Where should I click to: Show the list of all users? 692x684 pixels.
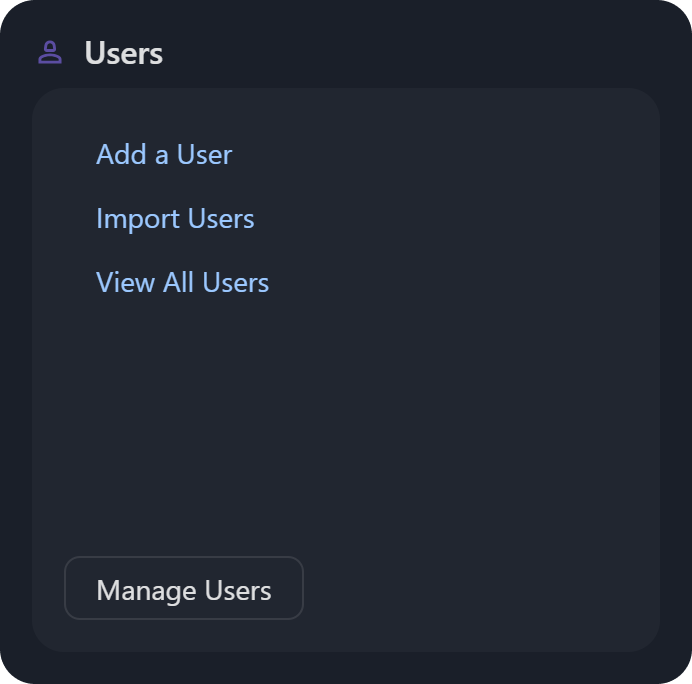tap(182, 283)
